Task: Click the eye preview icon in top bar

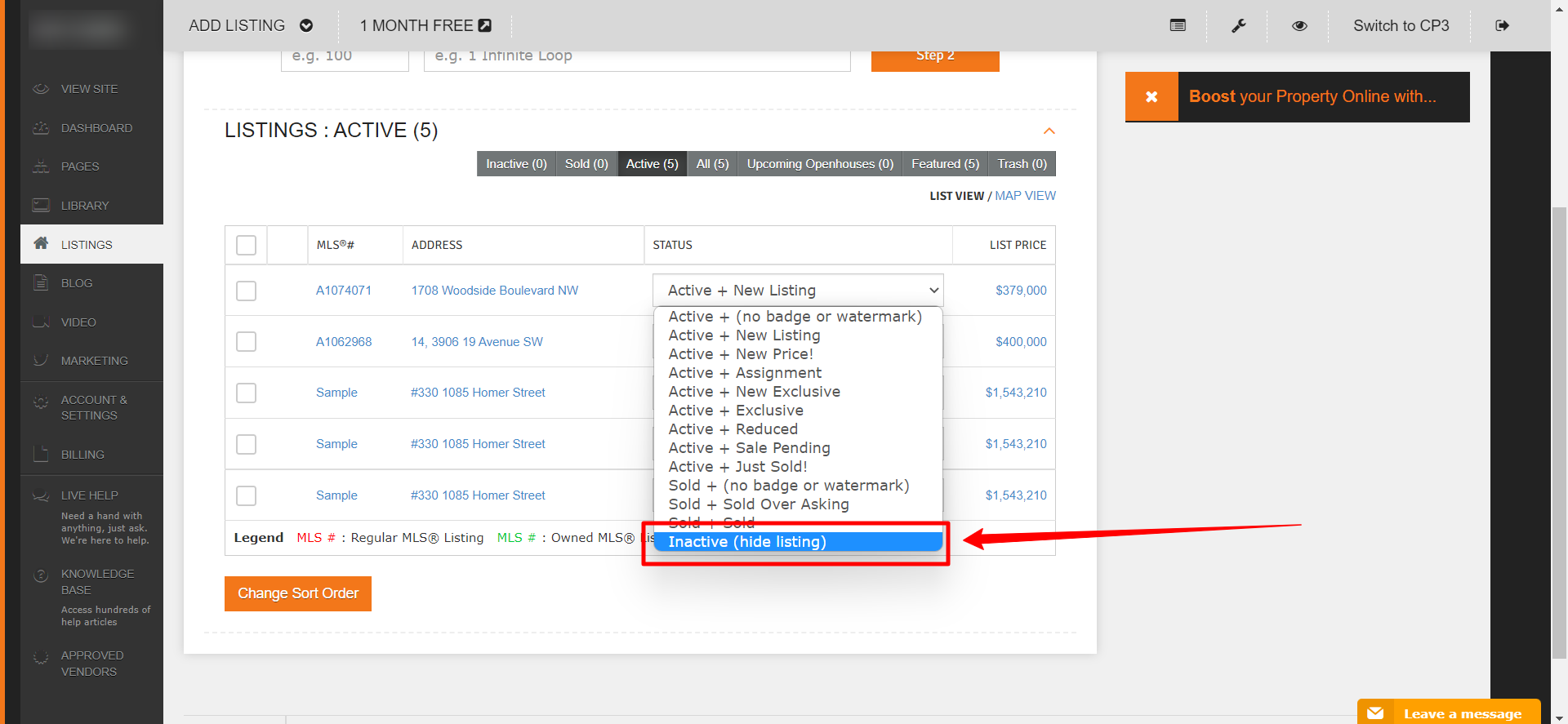Action: [1299, 25]
